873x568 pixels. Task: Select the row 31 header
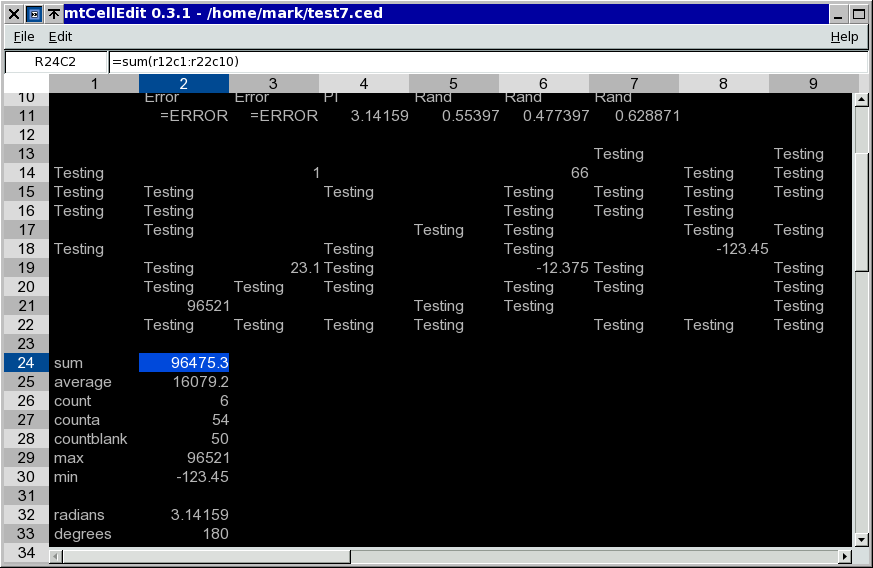click(26, 496)
